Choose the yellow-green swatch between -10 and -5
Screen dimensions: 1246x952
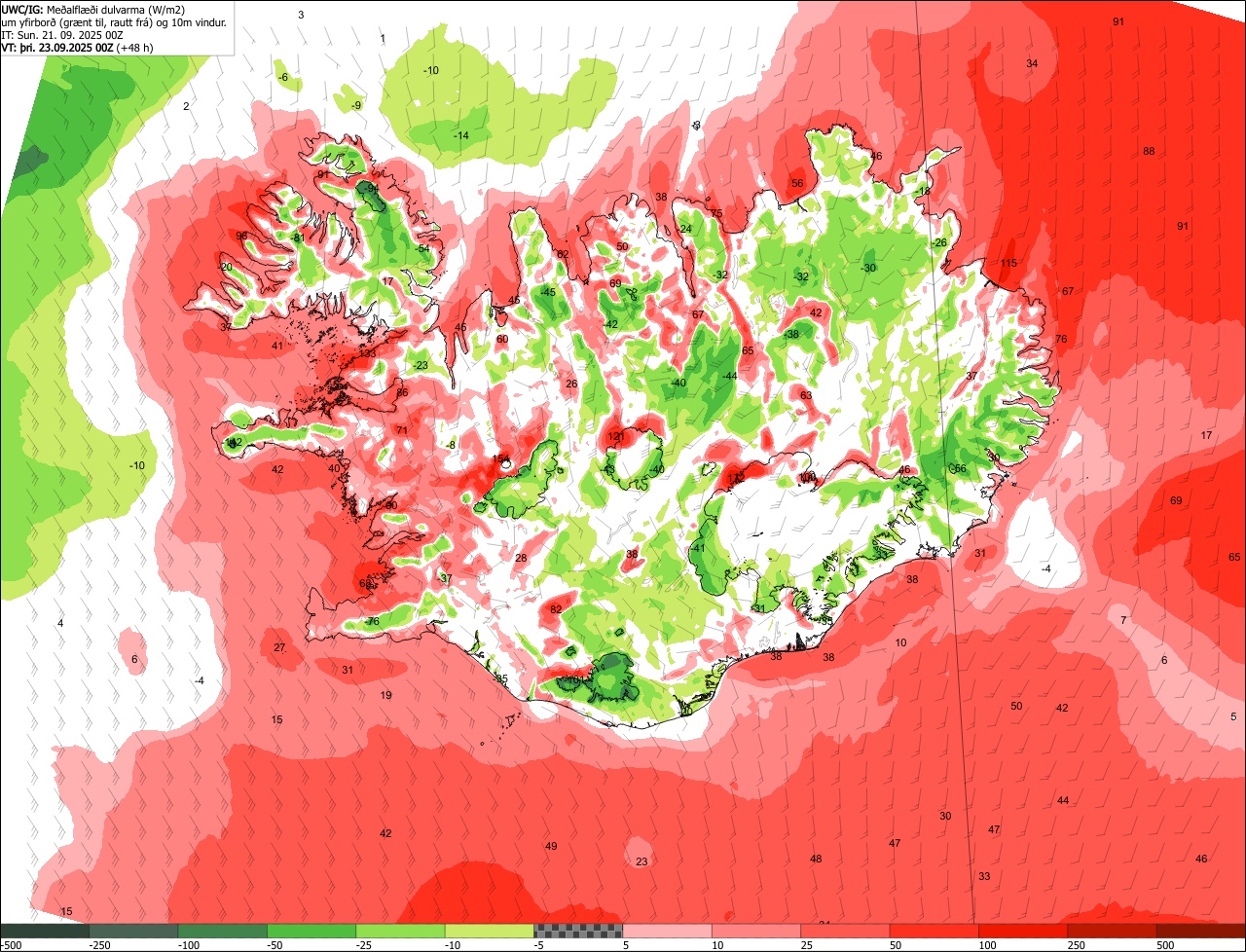coord(490,932)
